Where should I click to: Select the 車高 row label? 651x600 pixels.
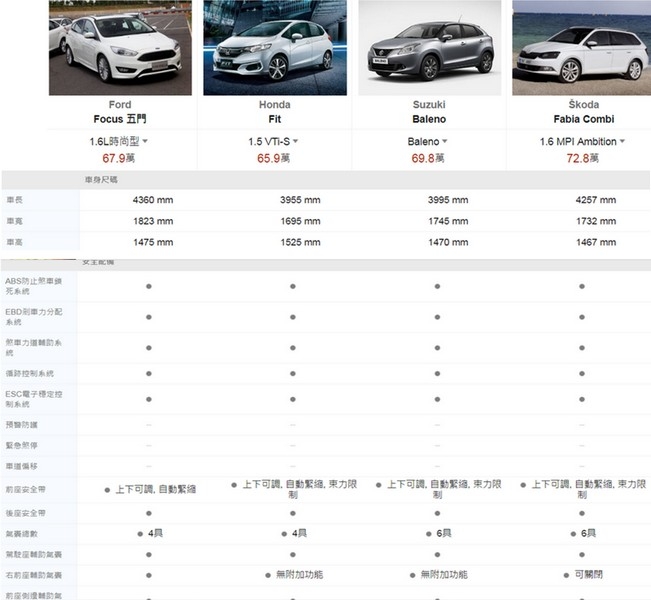(x=15, y=242)
